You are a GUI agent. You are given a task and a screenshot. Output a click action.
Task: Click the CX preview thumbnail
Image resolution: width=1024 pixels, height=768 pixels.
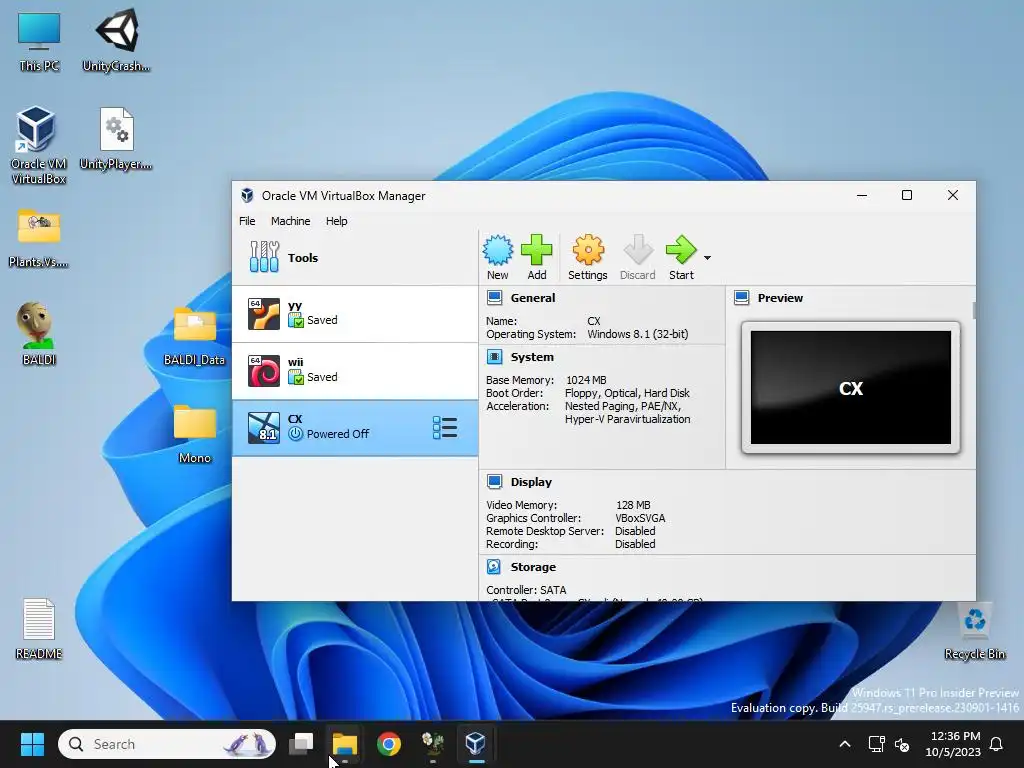pos(851,387)
